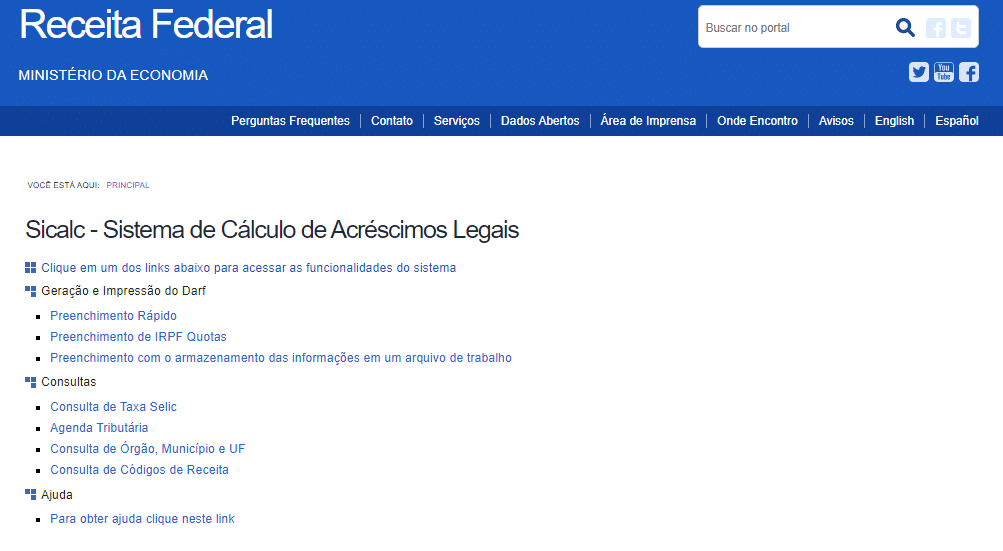Switch site language to Español

pyautogui.click(x=957, y=121)
